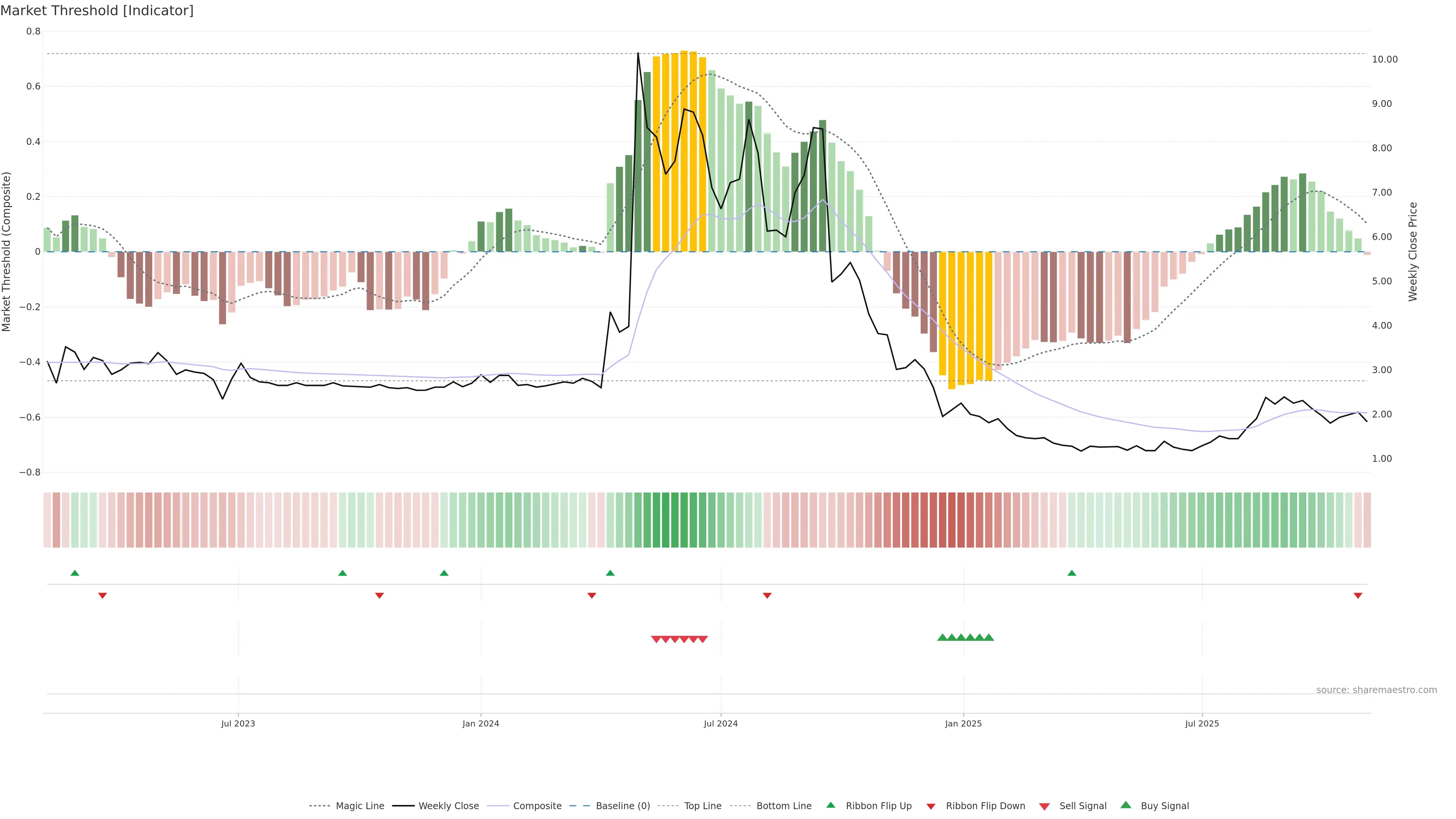Click the Ribbon Flip Down legend triangle icon
1456x819 pixels.
(x=931, y=806)
